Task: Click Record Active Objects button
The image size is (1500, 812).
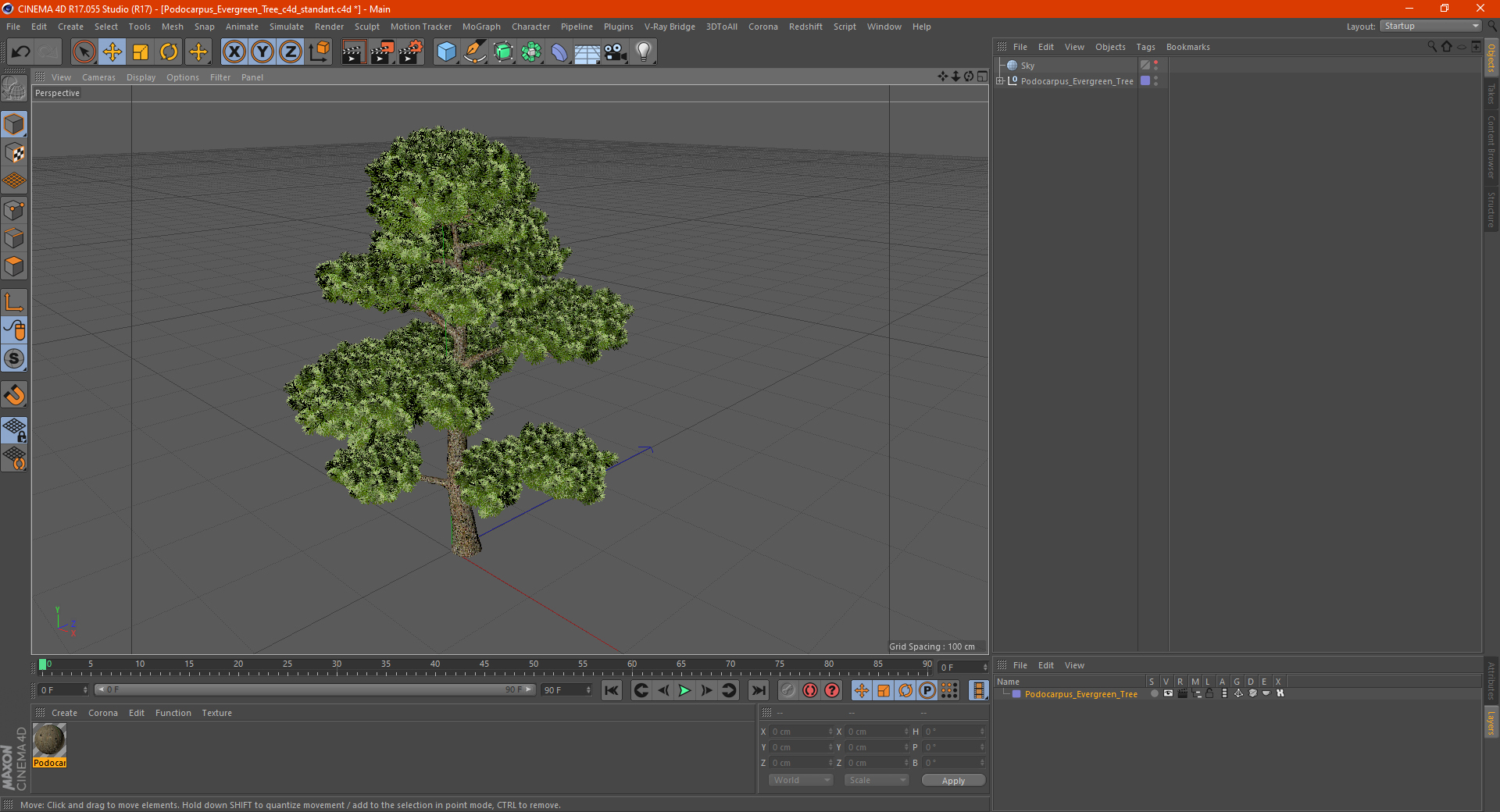Action: click(x=788, y=690)
